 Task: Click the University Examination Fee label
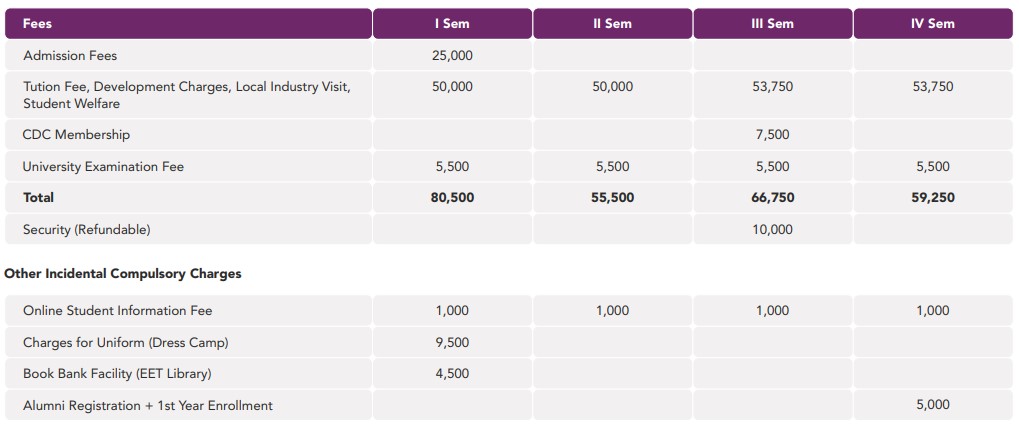[103, 166]
